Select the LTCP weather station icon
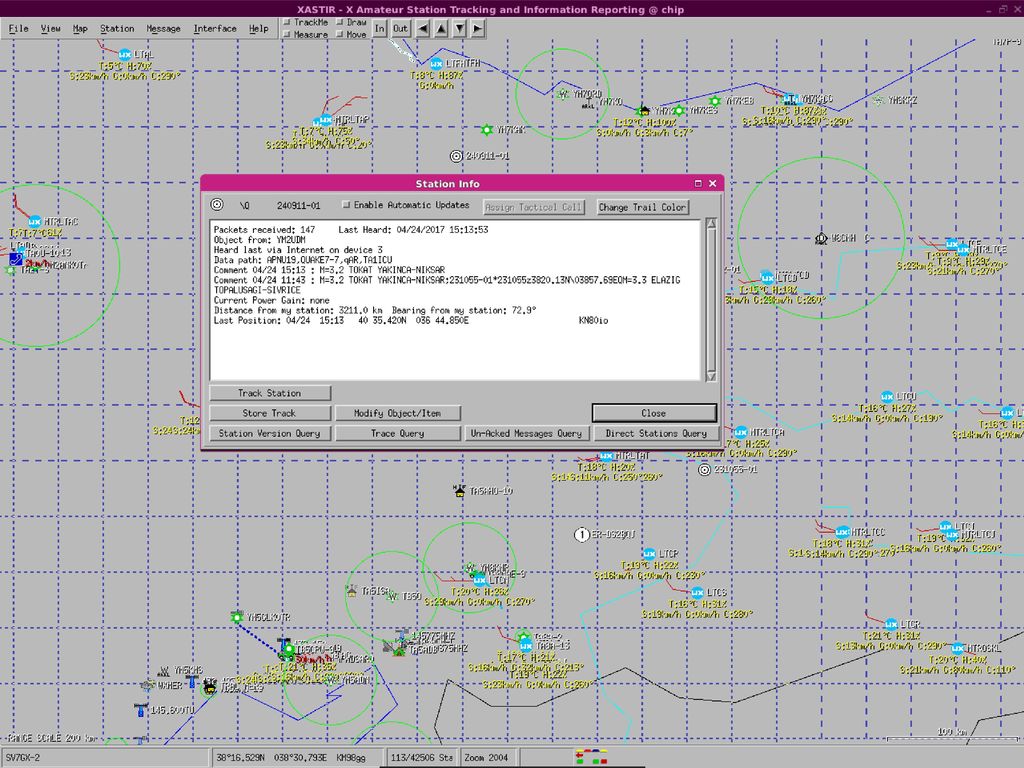Screen dimensions: 1024x768 point(649,554)
